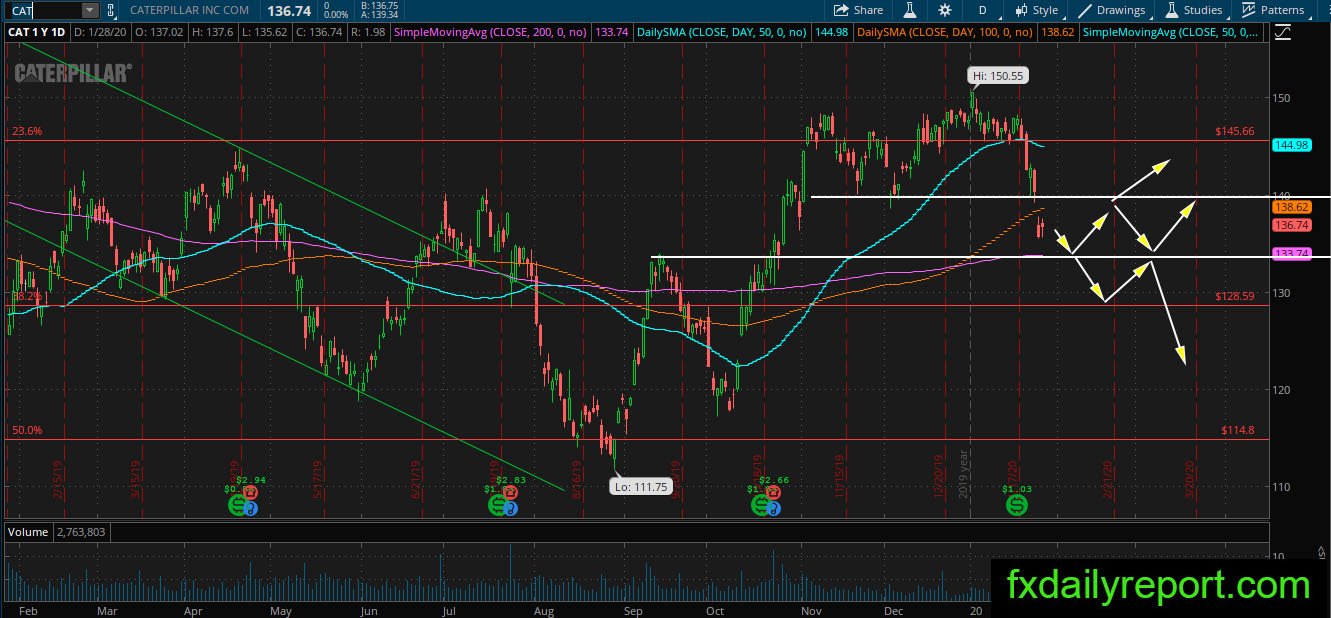Click the Volume study label
The image size is (1331, 618).
point(28,532)
